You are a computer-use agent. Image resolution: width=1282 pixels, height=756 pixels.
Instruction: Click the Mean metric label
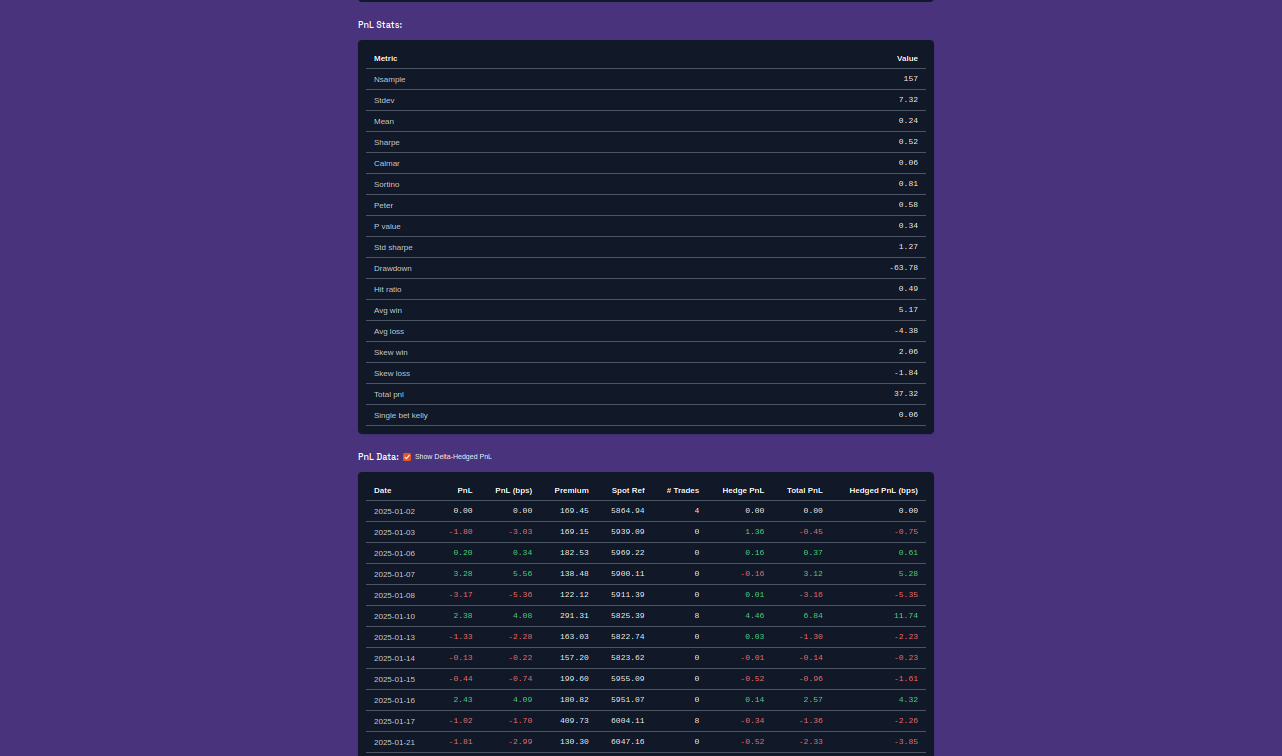384,121
